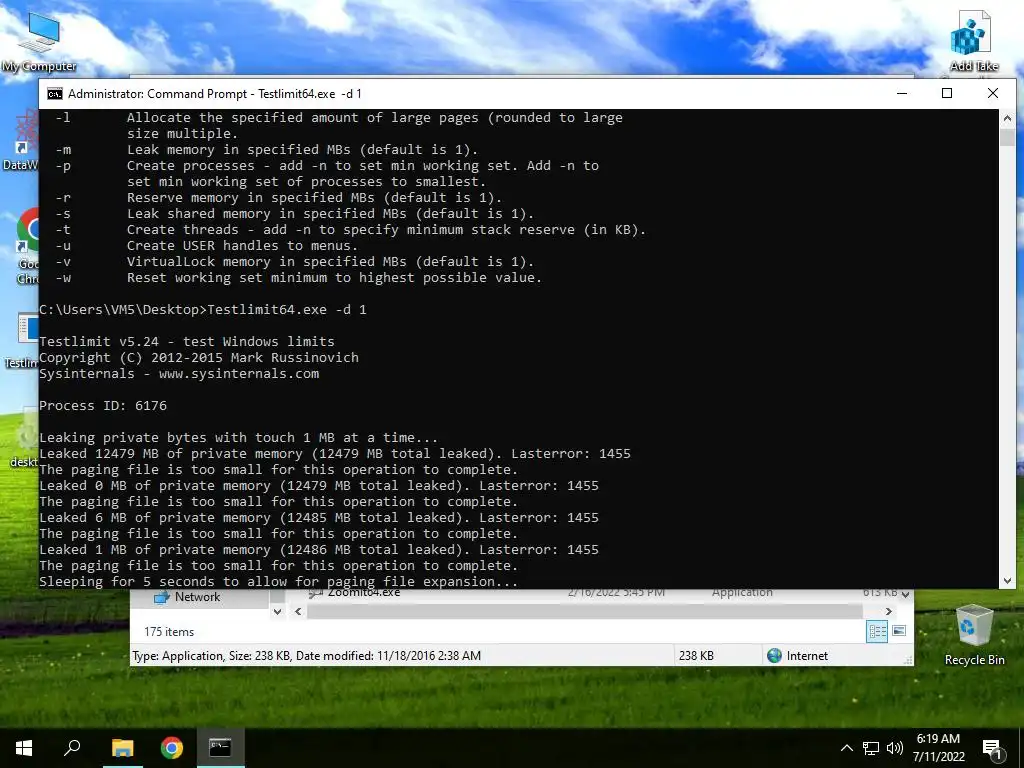1024x768 pixels.
Task: Click the 'Testlimit64.exe -d 1' command line
Action: 287,310
